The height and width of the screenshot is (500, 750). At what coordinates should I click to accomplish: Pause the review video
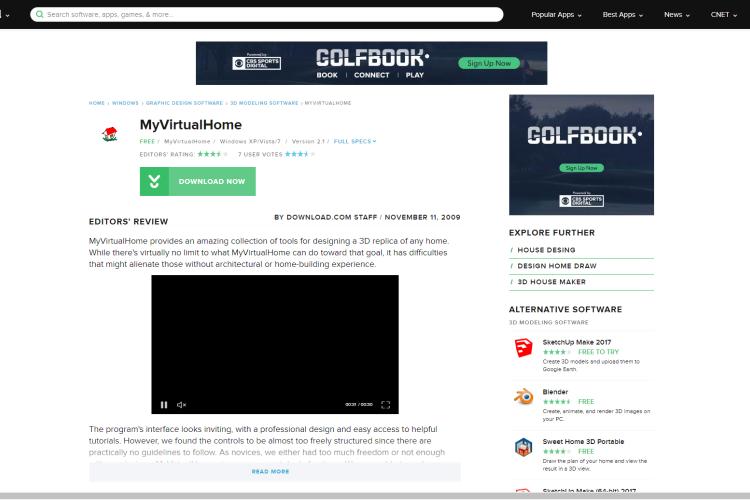tap(164, 405)
